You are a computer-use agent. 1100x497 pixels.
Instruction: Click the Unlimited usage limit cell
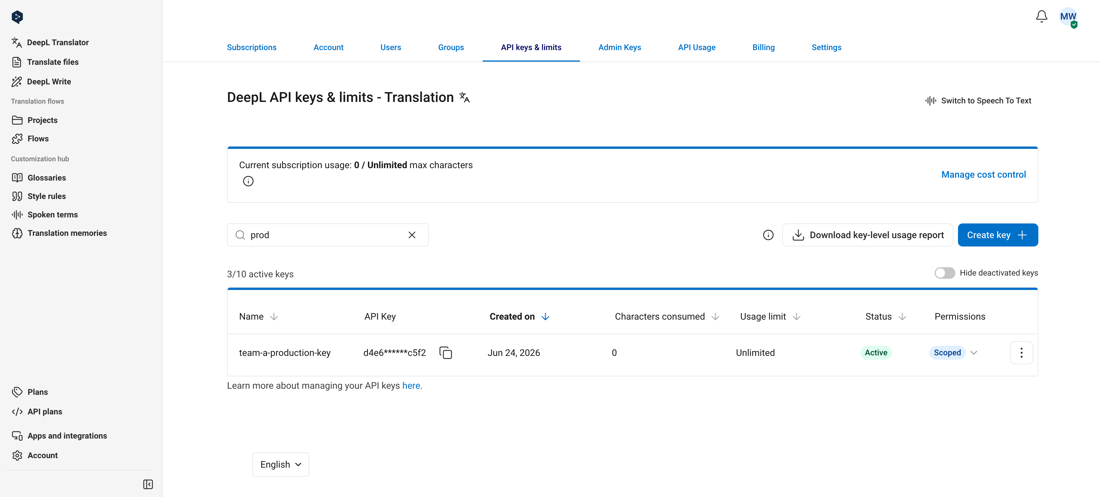[756, 353]
